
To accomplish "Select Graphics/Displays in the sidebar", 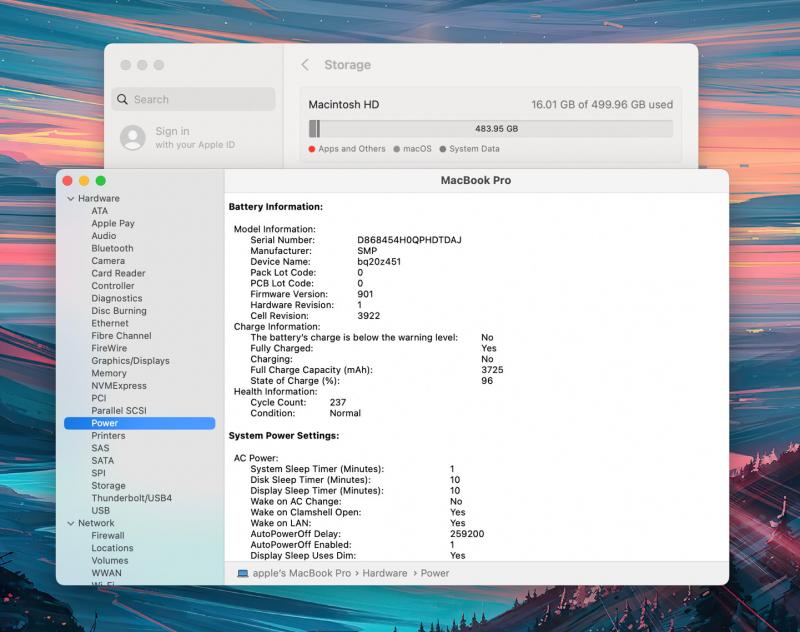I will click(x=131, y=361).
